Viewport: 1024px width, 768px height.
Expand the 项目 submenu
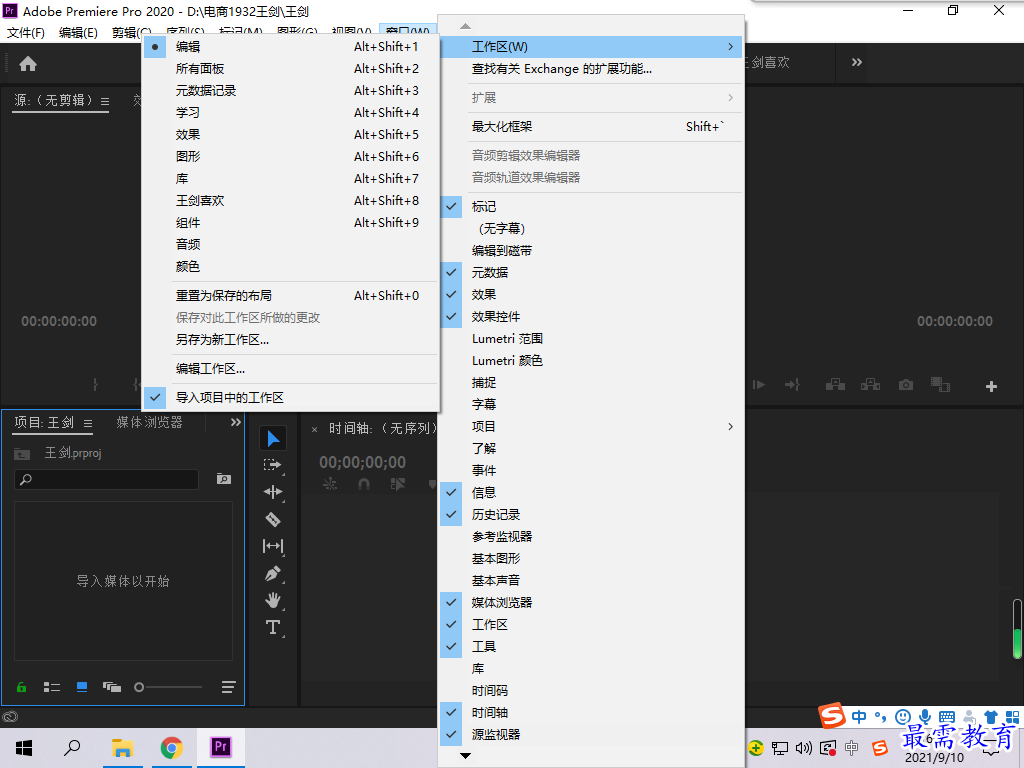click(x=591, y=426)
